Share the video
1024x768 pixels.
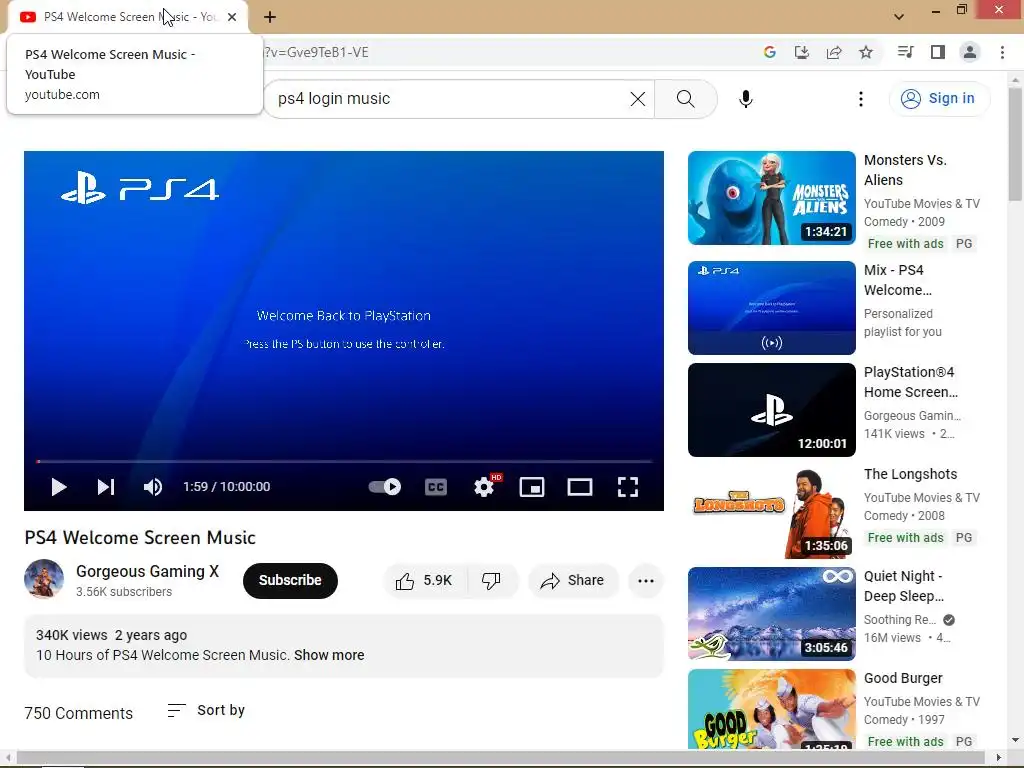[573, 581]
